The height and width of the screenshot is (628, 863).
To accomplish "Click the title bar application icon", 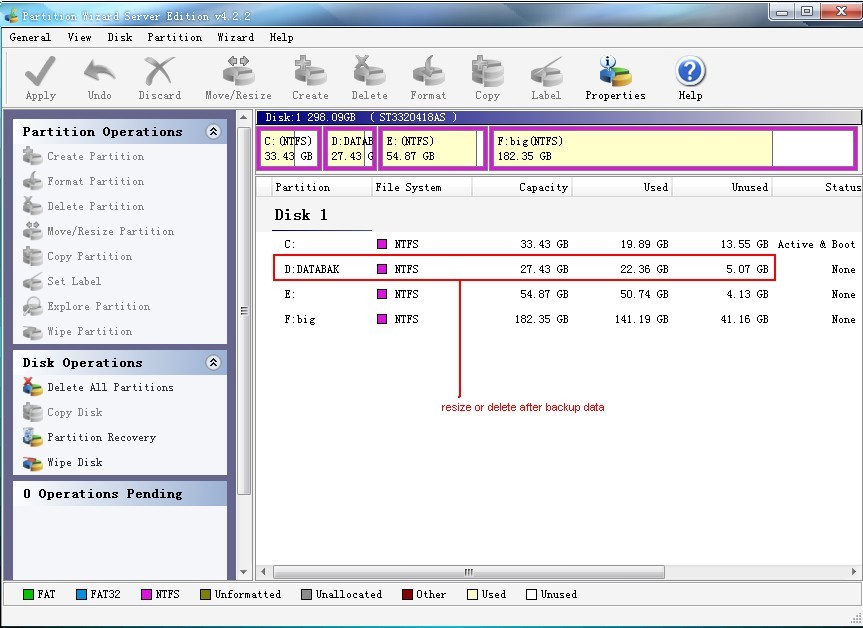I will pos(11,15).
